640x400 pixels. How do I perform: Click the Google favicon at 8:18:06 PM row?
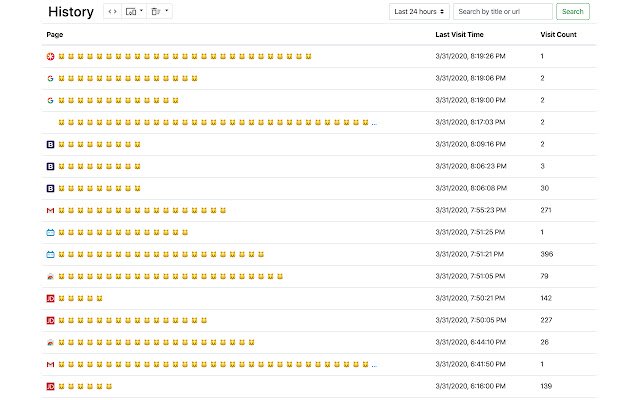50,78
